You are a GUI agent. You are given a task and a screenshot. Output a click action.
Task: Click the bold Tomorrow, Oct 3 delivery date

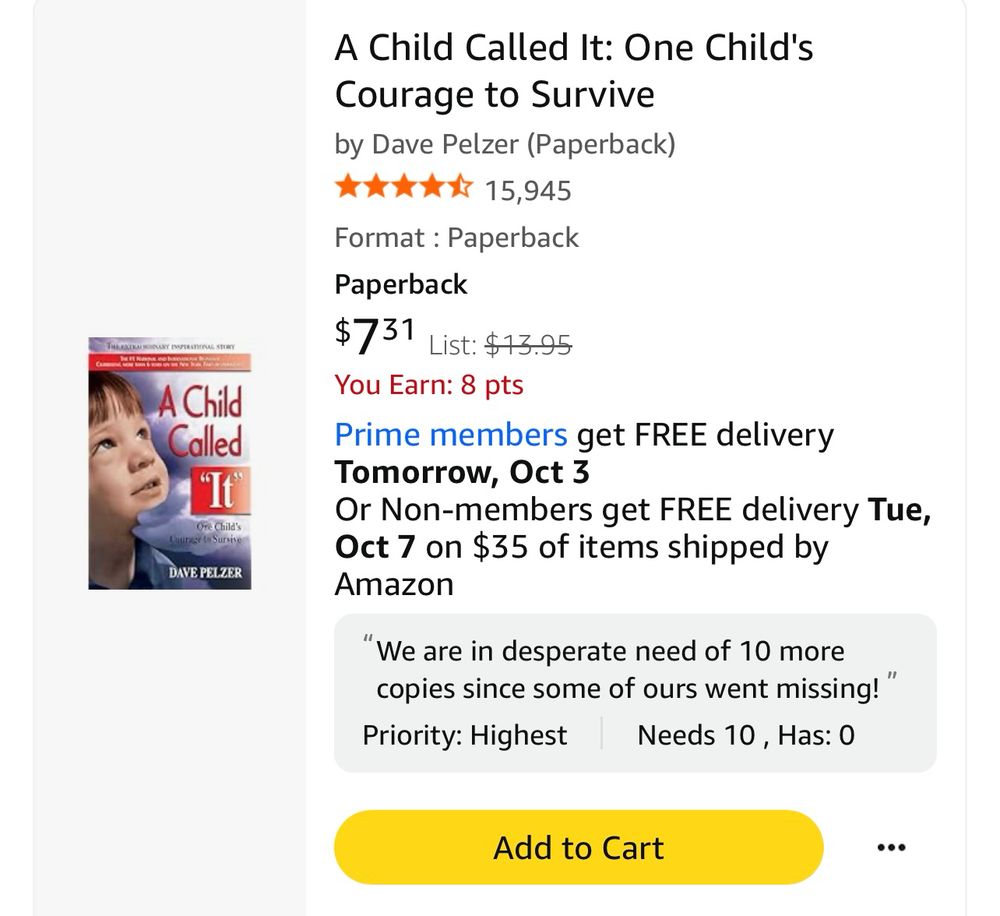coord(462,472)
